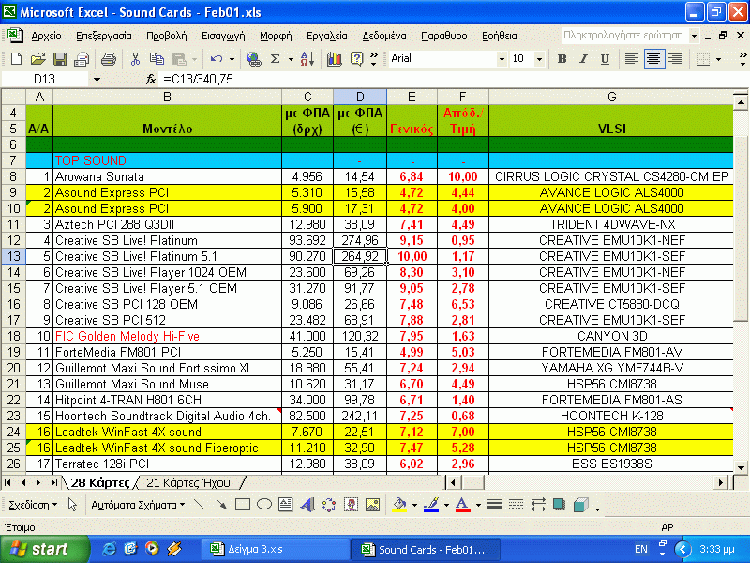Toggle Italic formatting
This screenshot has width=750, height=563.
click(x=583, y=59)
